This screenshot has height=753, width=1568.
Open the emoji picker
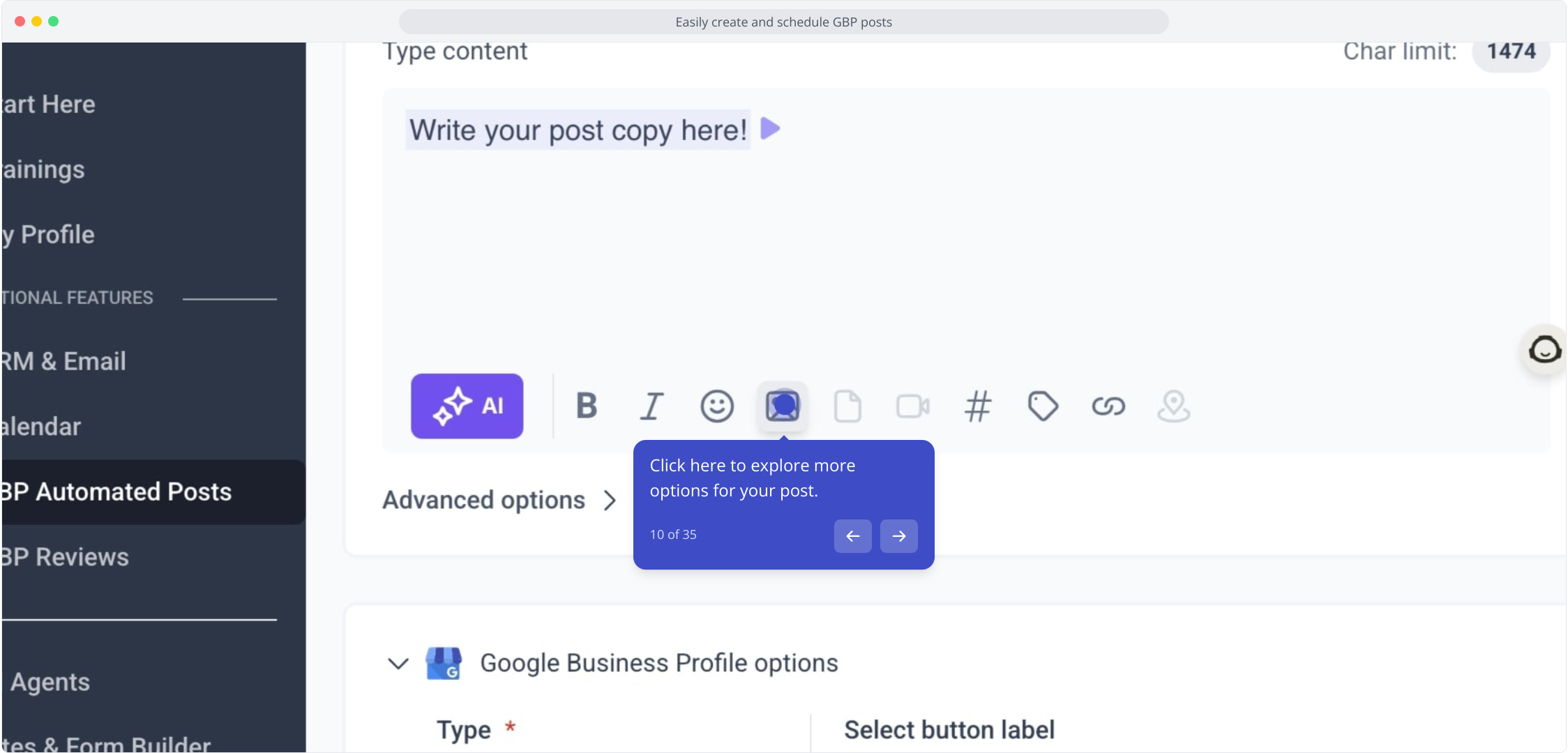[x=717, y=406]
